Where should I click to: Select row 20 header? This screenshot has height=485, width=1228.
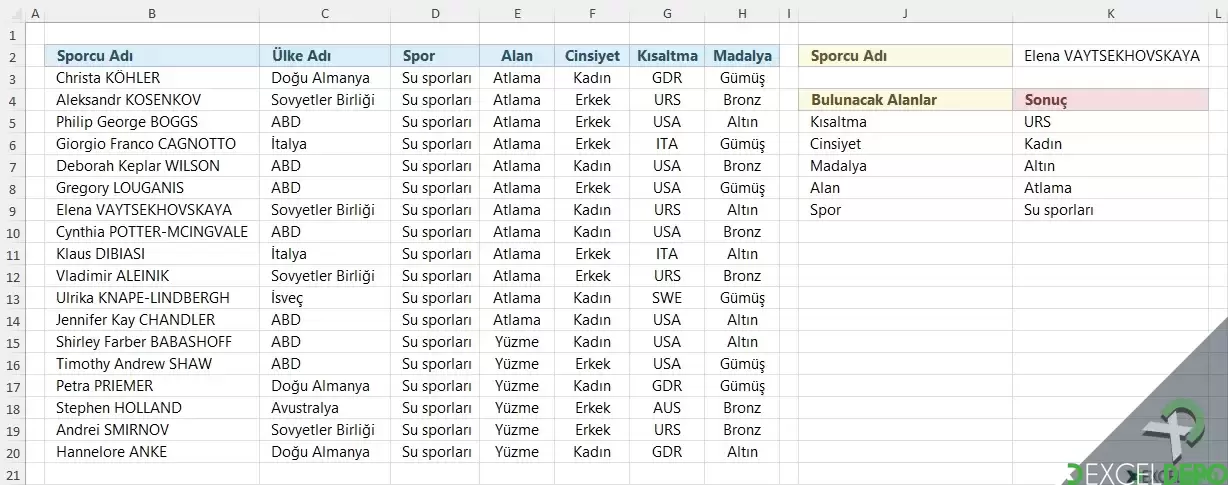coord(12,452)
